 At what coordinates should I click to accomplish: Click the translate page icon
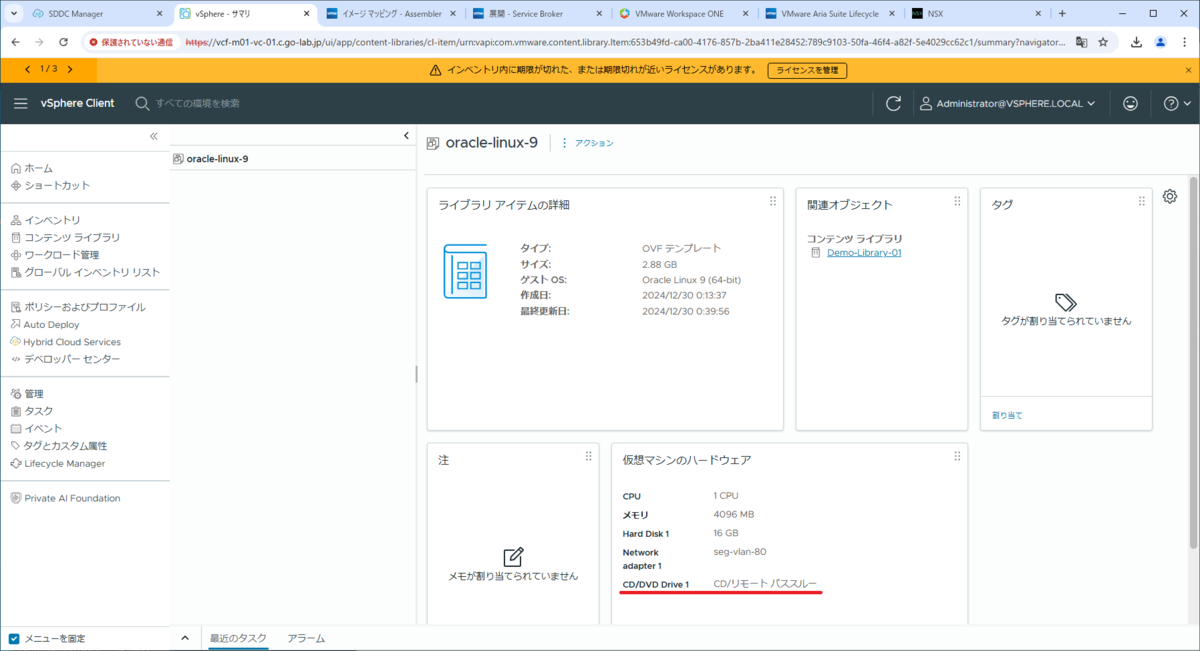(1081, 42)
